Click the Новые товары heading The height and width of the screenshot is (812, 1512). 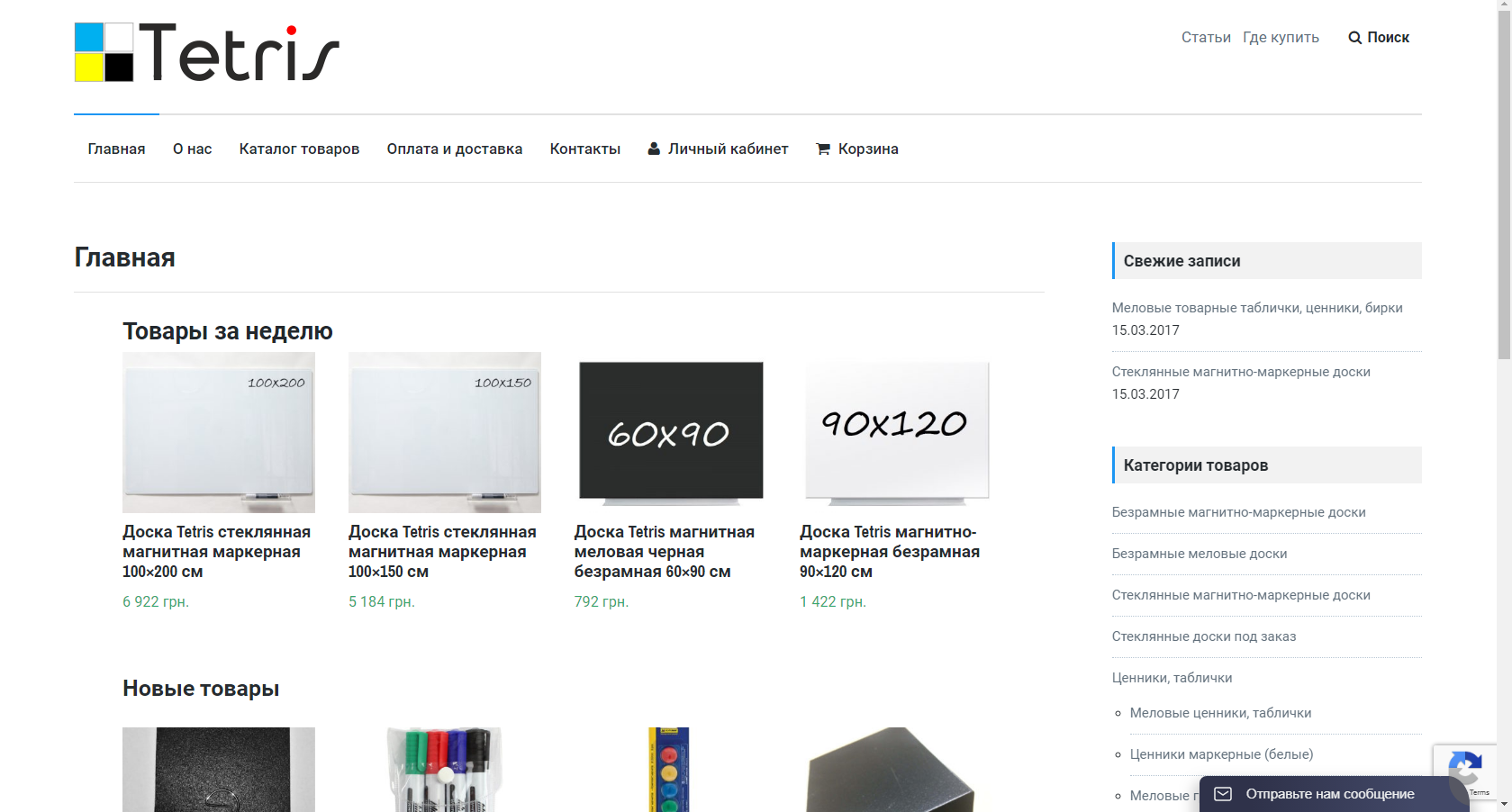201,689
